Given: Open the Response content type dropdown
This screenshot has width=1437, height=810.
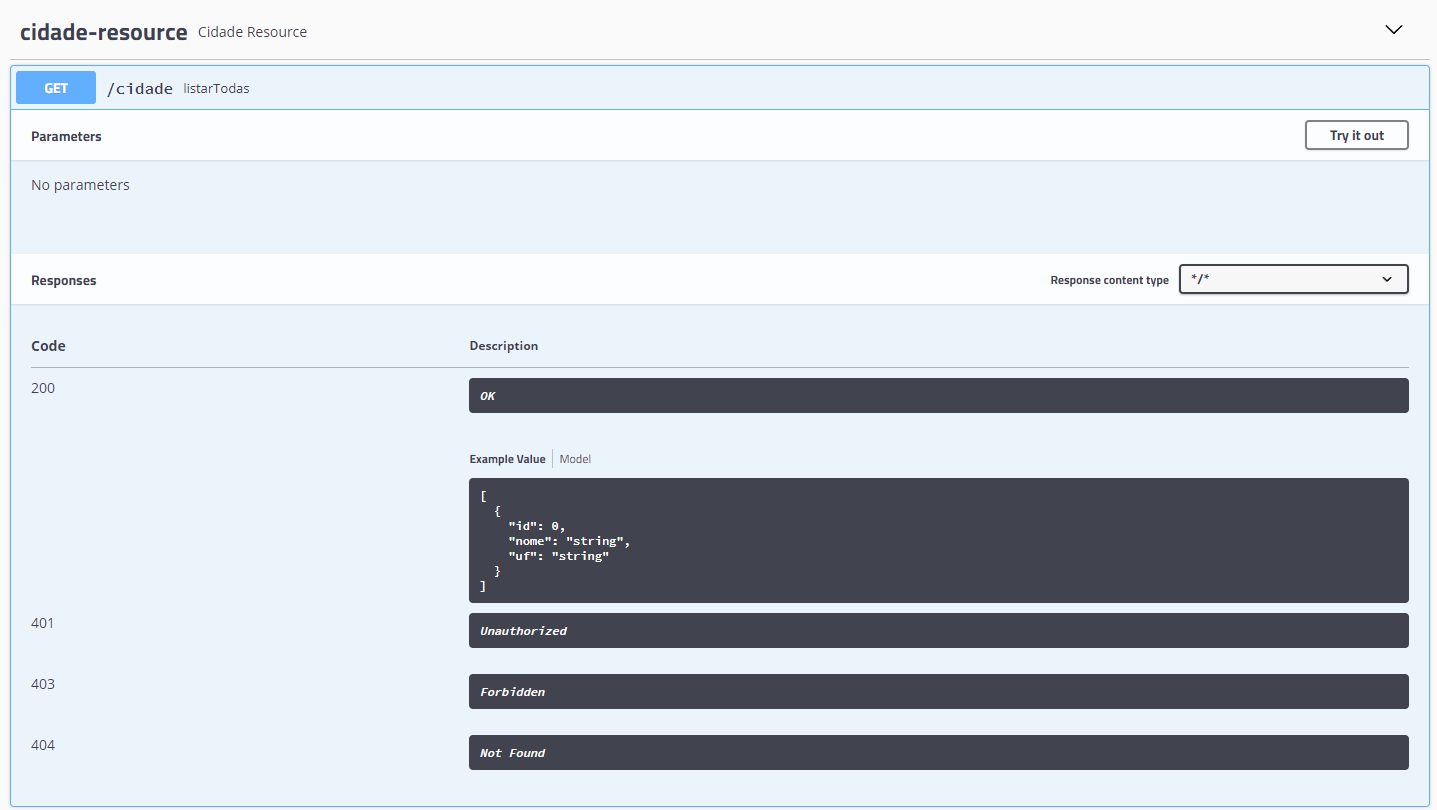Looking at the screenshot, I should pos(1293,279).
